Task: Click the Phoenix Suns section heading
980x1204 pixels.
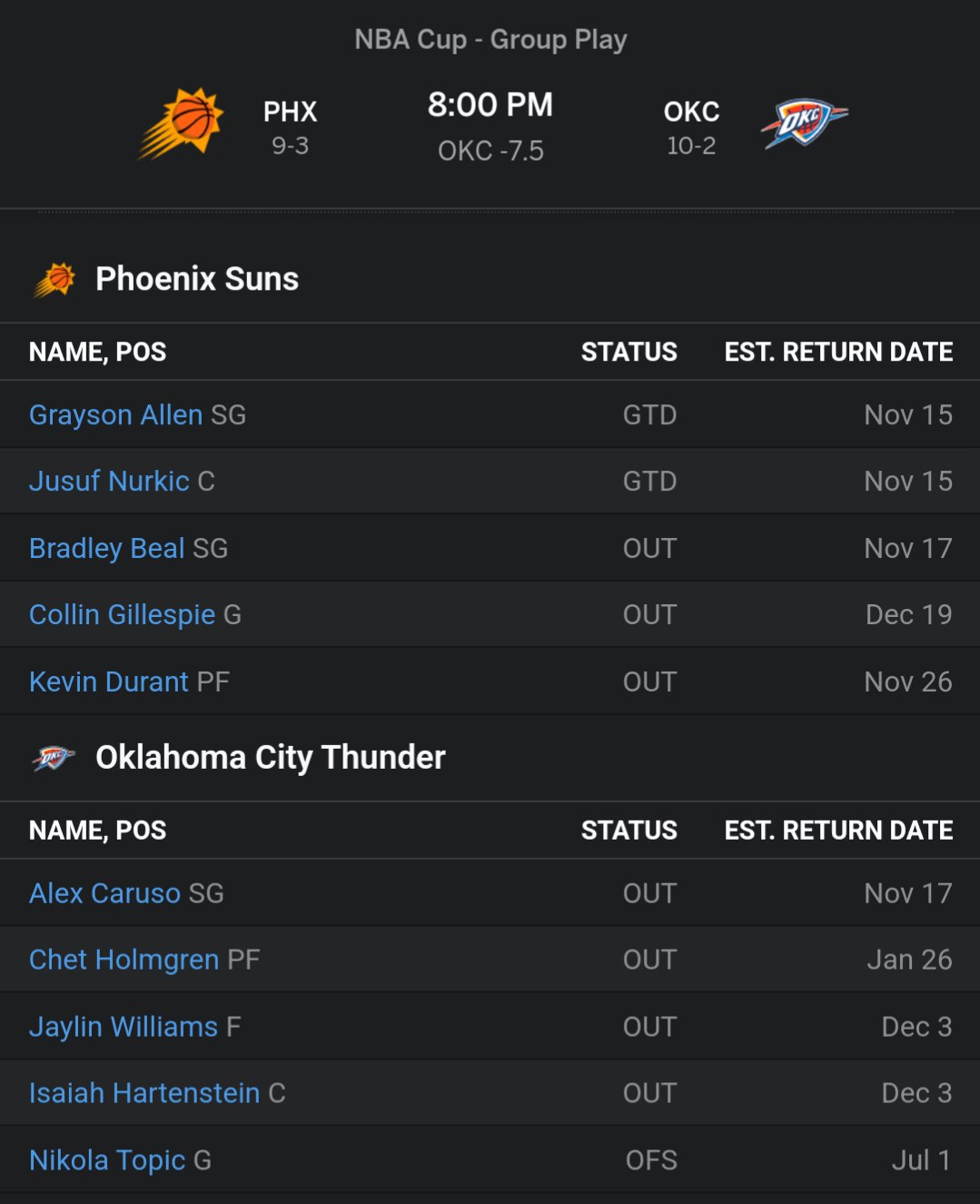Action: [x=197, y=279]
